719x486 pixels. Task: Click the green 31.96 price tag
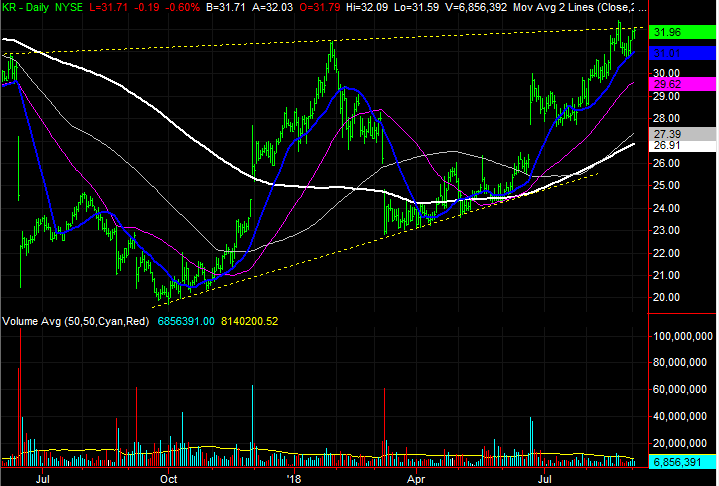pyautogui.click(x=682, y=32)
